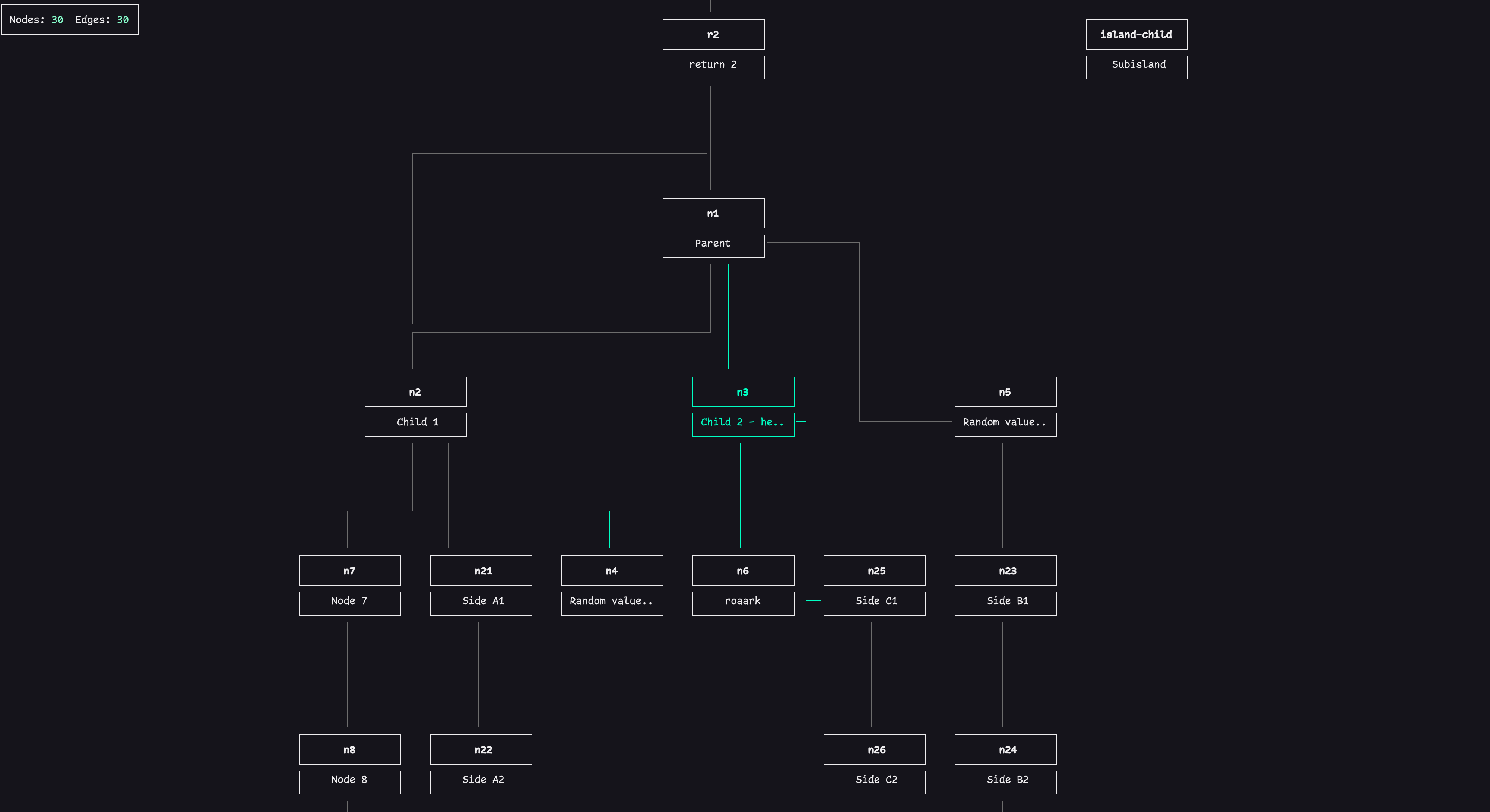This screenshot has height=812, width=1490.
Task: Select the n21 Side A1 node
Action: point(481,571)
